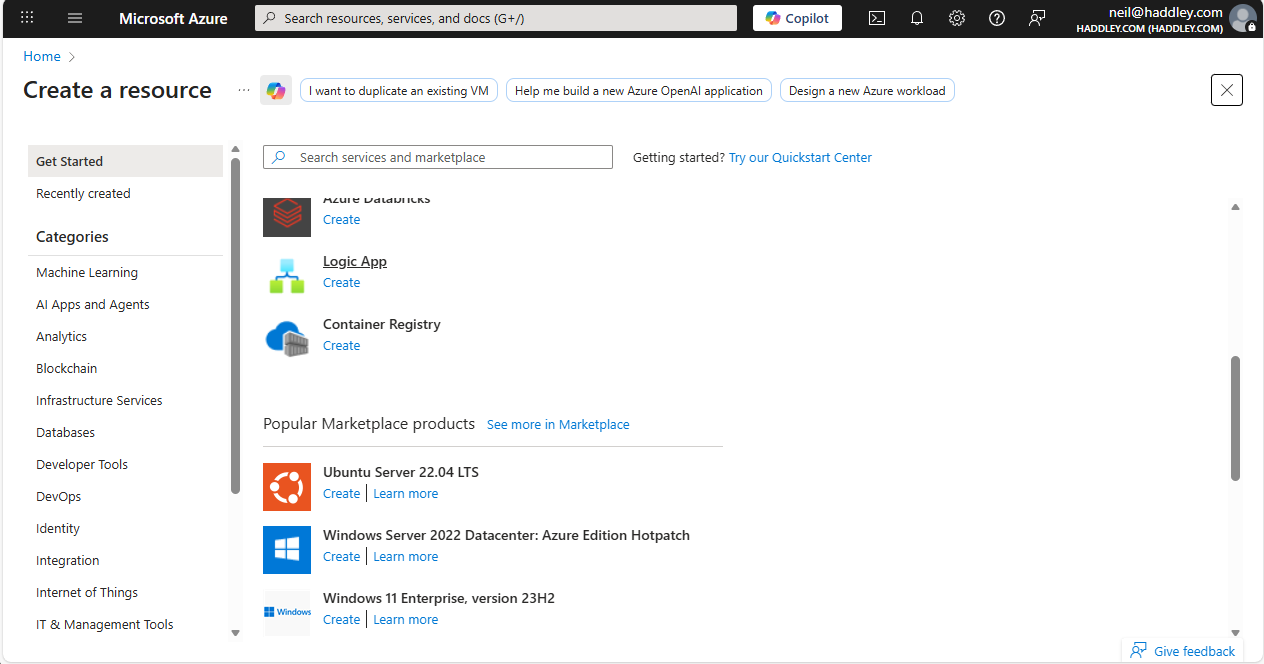1264x664 pixels.
Task: Click the Windows Server 2022 logo
Action: [x=287, y=550]
